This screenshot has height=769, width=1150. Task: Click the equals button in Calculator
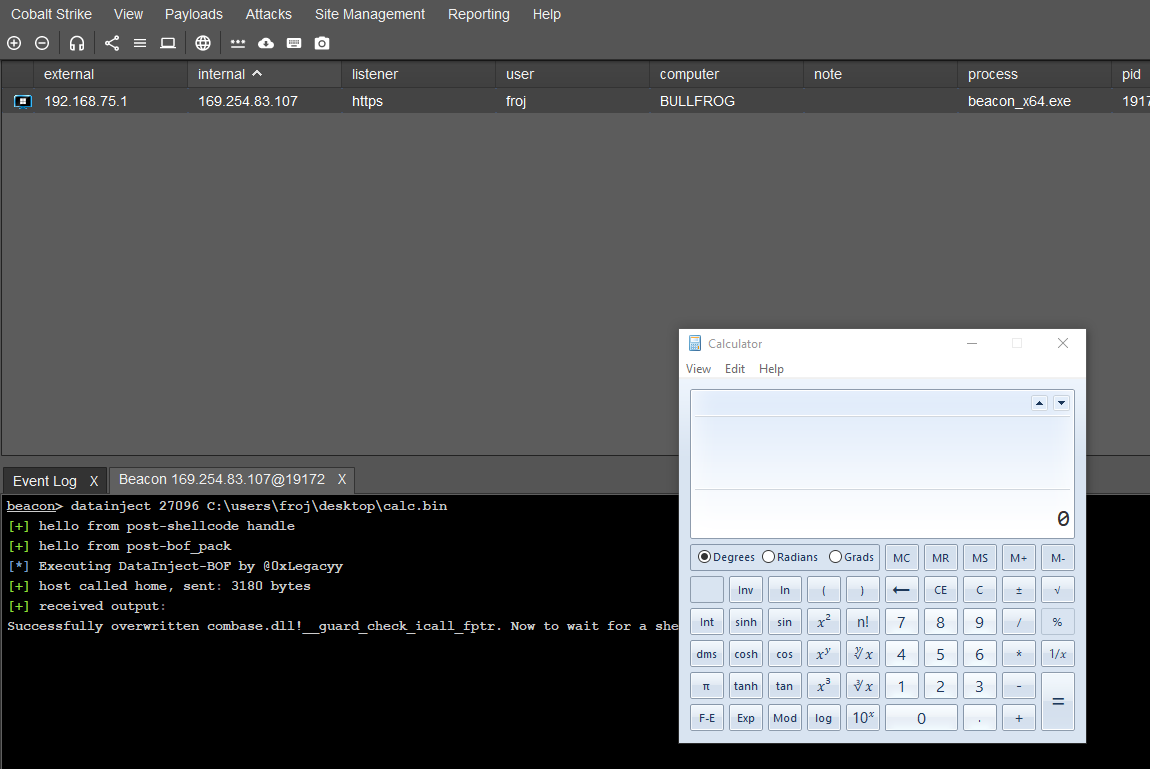[x=1058, y=702]
